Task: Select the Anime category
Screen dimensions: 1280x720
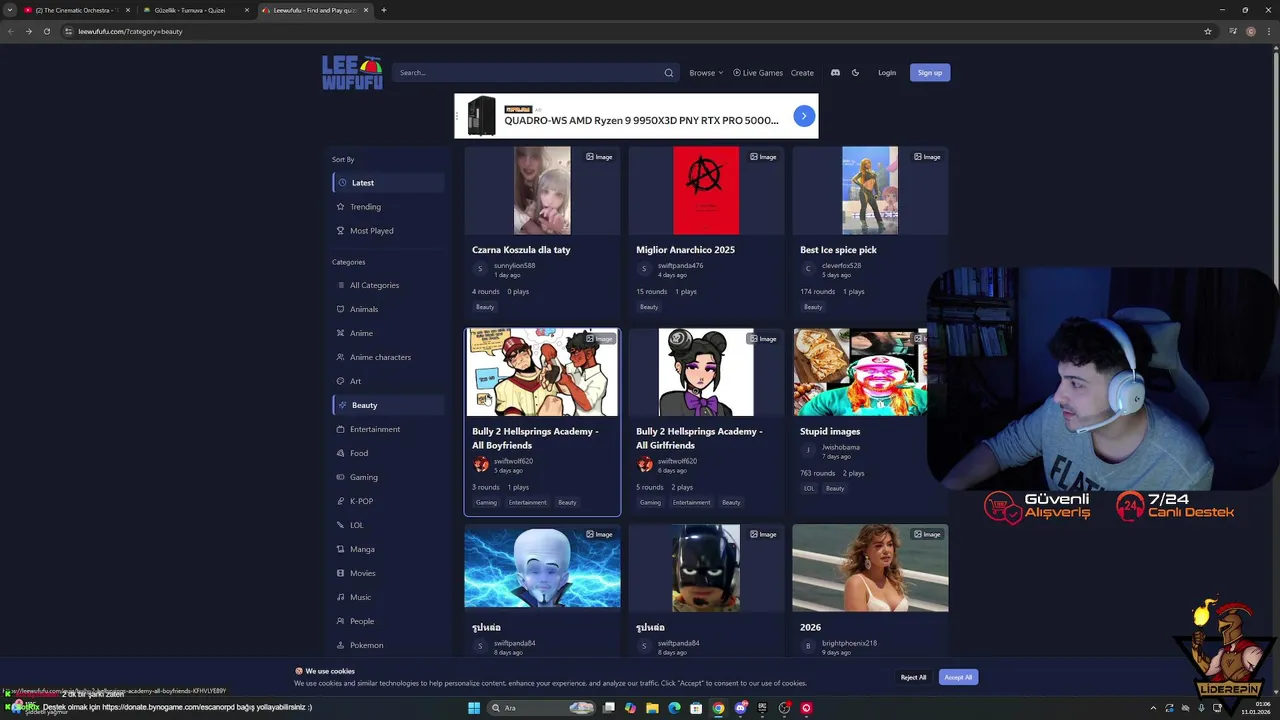Action: coord(389,333)
